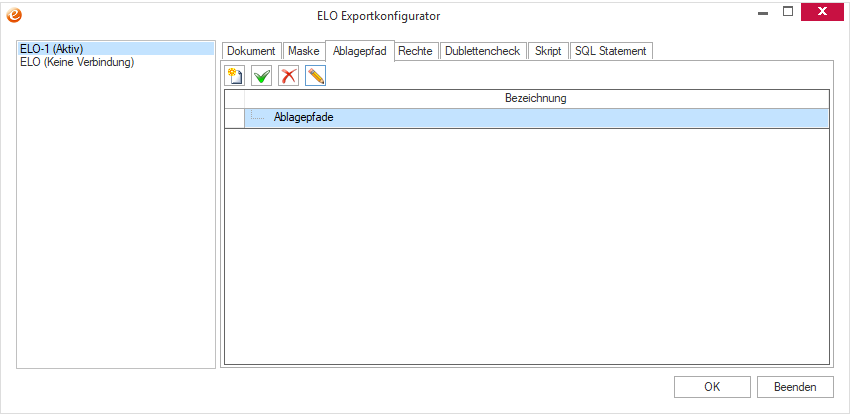850x414 pixels.
Task: Open the Dublettencheck tab
Action: [482, 51]
